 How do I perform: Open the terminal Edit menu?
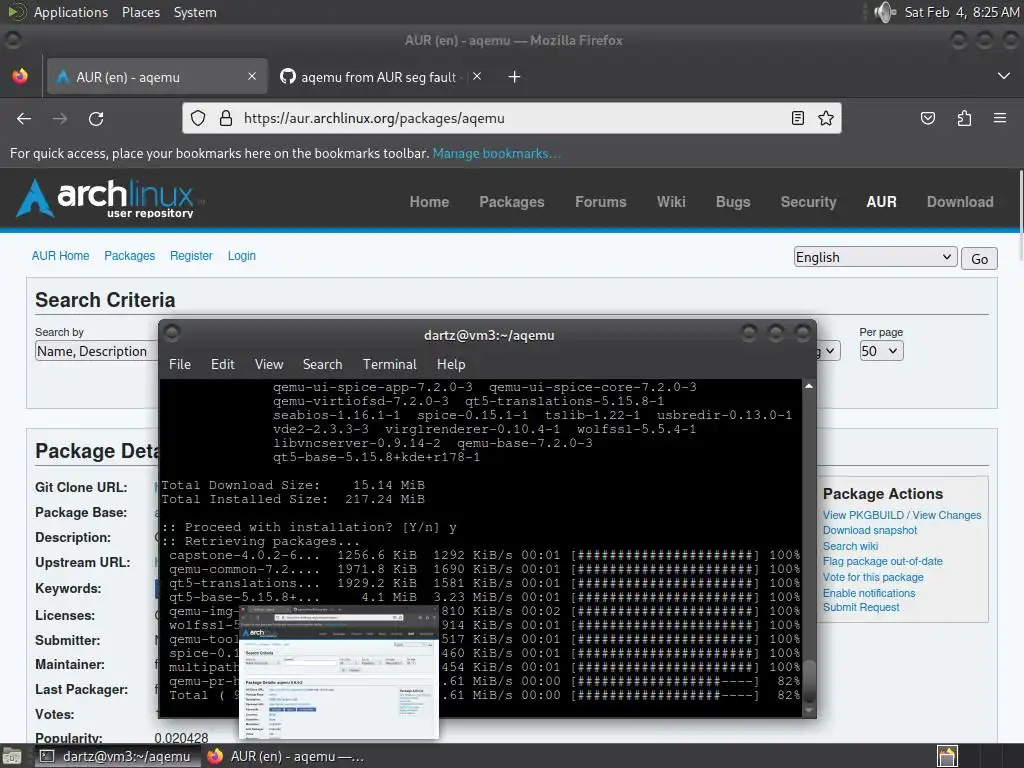[222, 364]
